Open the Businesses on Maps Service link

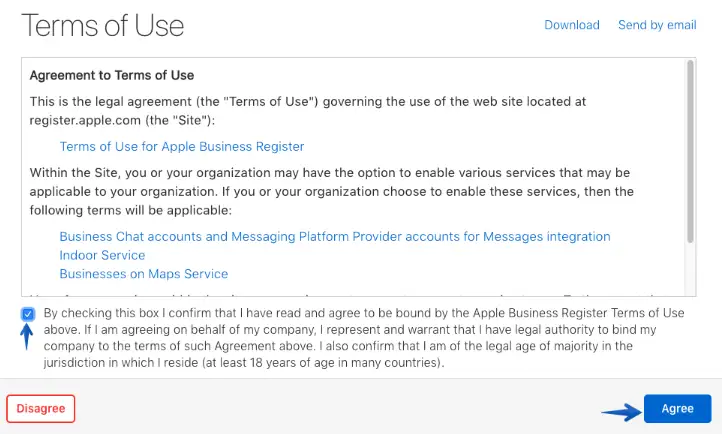[x=143, y=274]
